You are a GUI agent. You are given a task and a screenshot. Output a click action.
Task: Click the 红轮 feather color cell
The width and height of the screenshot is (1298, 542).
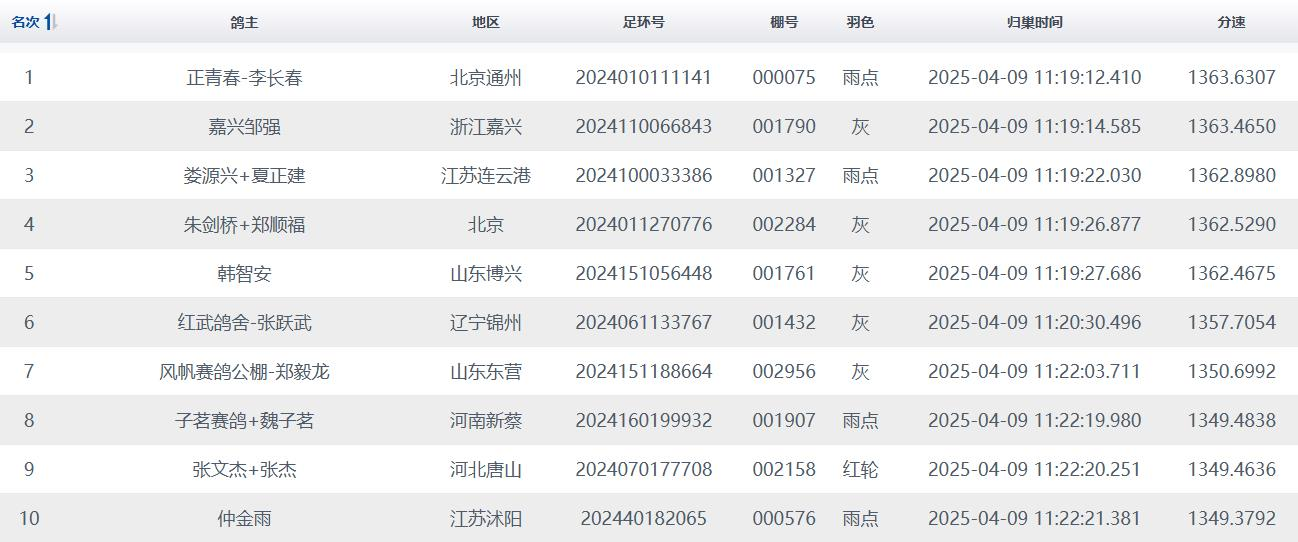[860, 469]
